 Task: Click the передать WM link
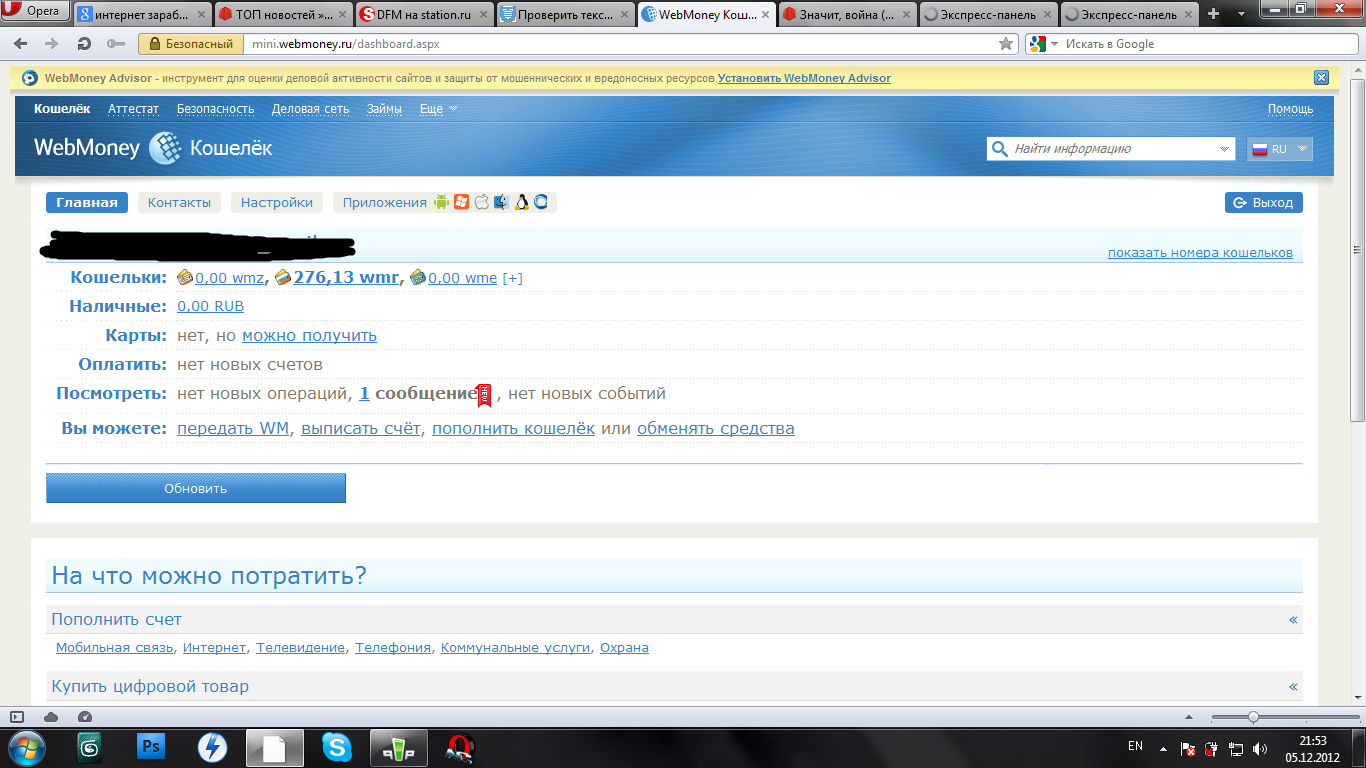click(x=233, y=429)
